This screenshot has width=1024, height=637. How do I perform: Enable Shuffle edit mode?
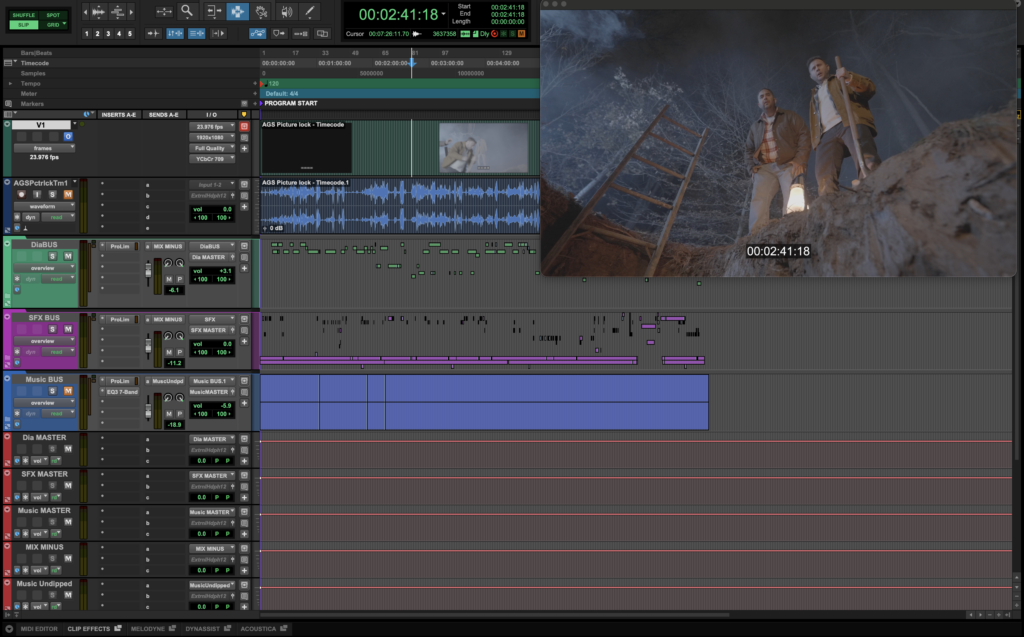(x=23, y=15)
